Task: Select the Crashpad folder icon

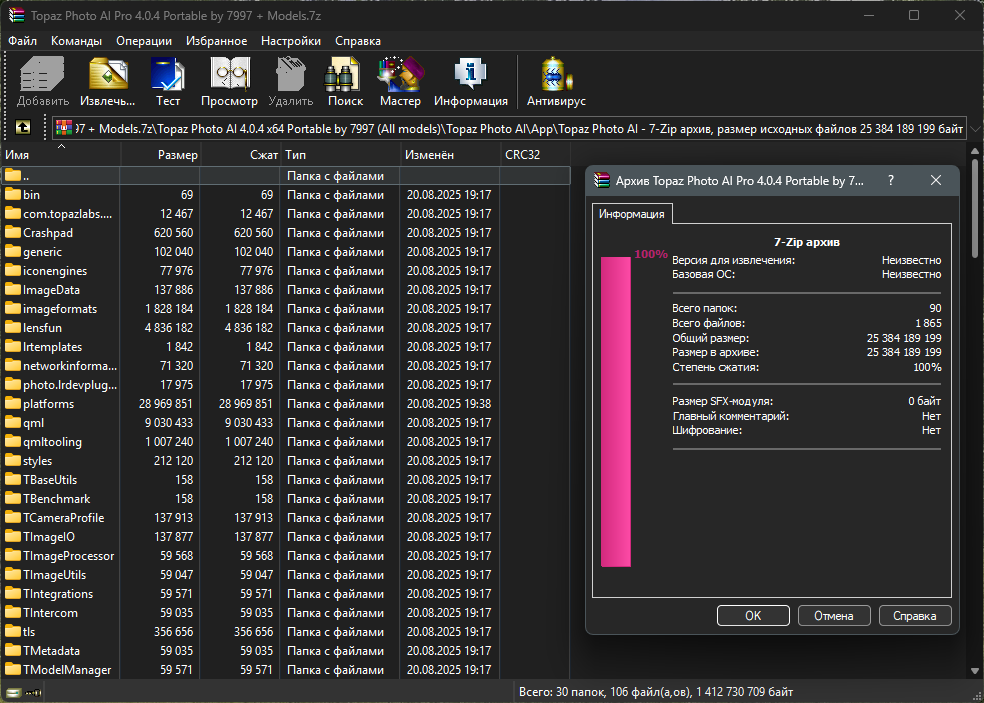Action: click(x=13, y=232)
